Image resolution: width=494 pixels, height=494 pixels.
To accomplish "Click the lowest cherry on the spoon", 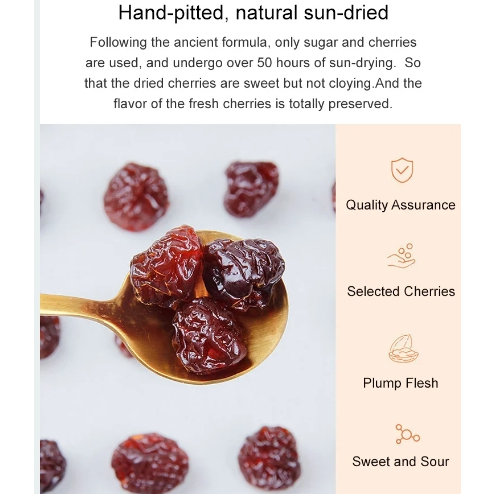I will 209,336.
